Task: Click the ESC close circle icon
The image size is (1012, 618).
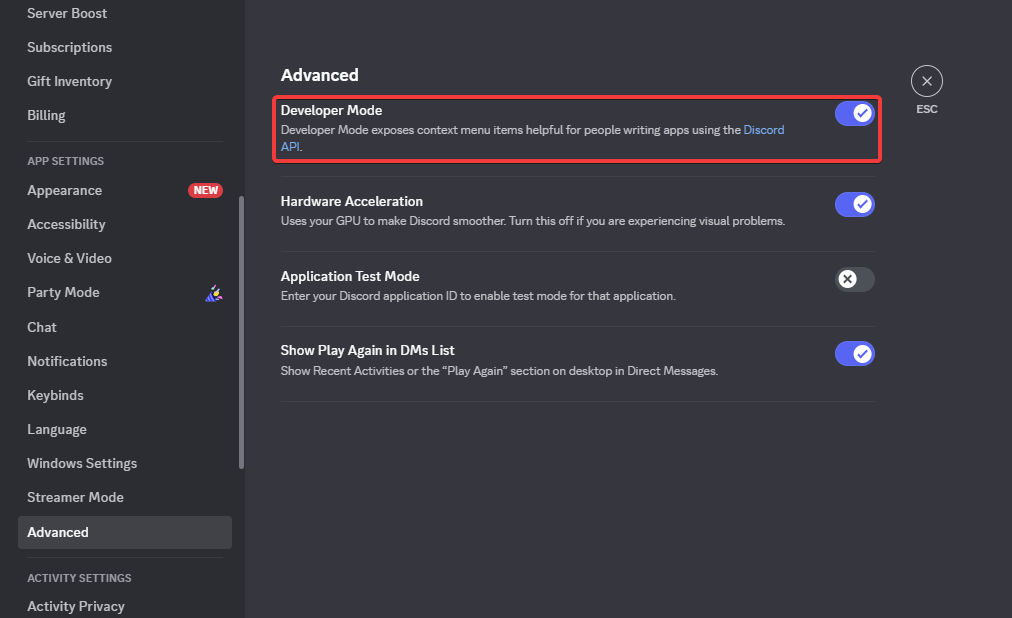Action: tap(926, 81)
